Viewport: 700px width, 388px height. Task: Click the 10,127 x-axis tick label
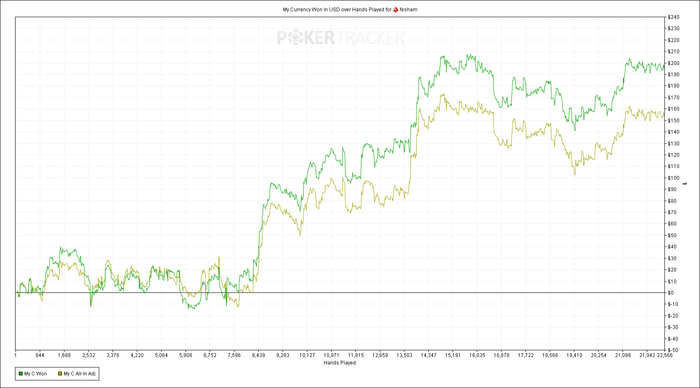(307, 355)
